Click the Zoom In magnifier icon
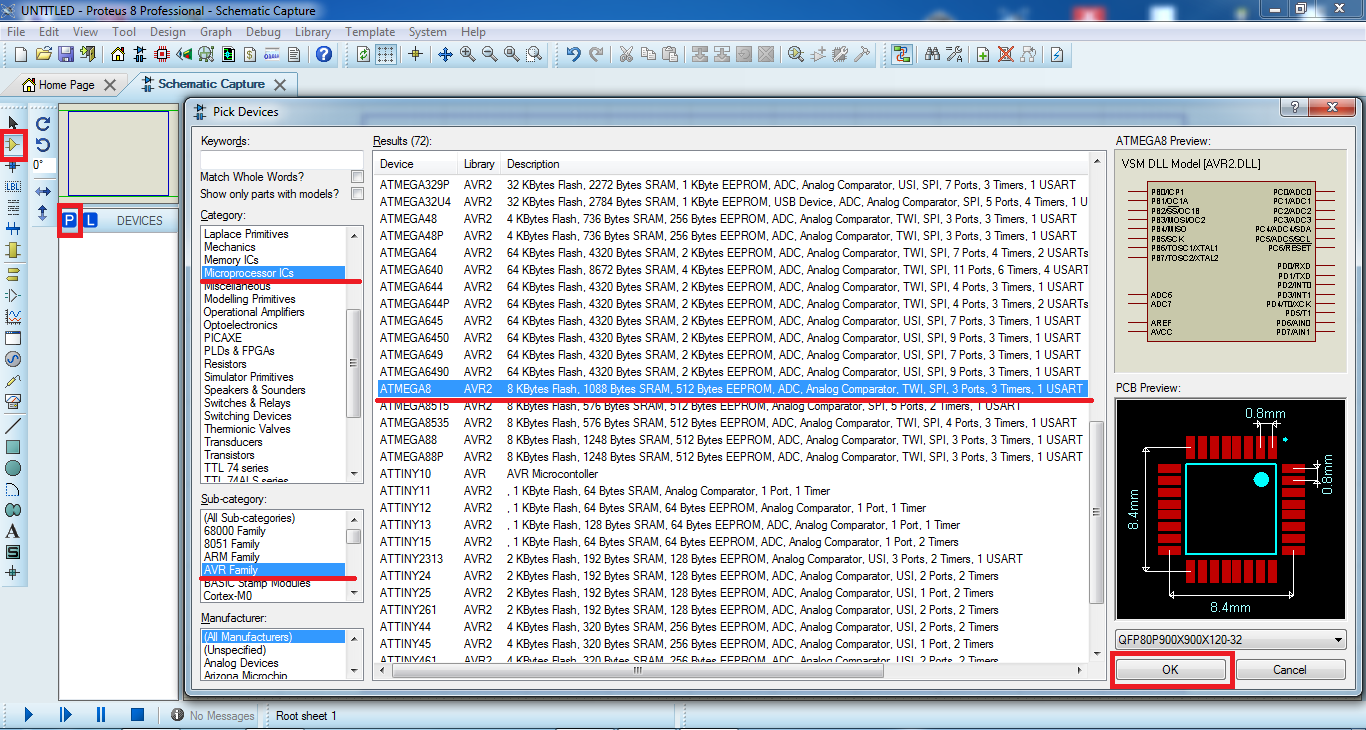This screenshot has width=1366, height=730. [x=468, y=54]
